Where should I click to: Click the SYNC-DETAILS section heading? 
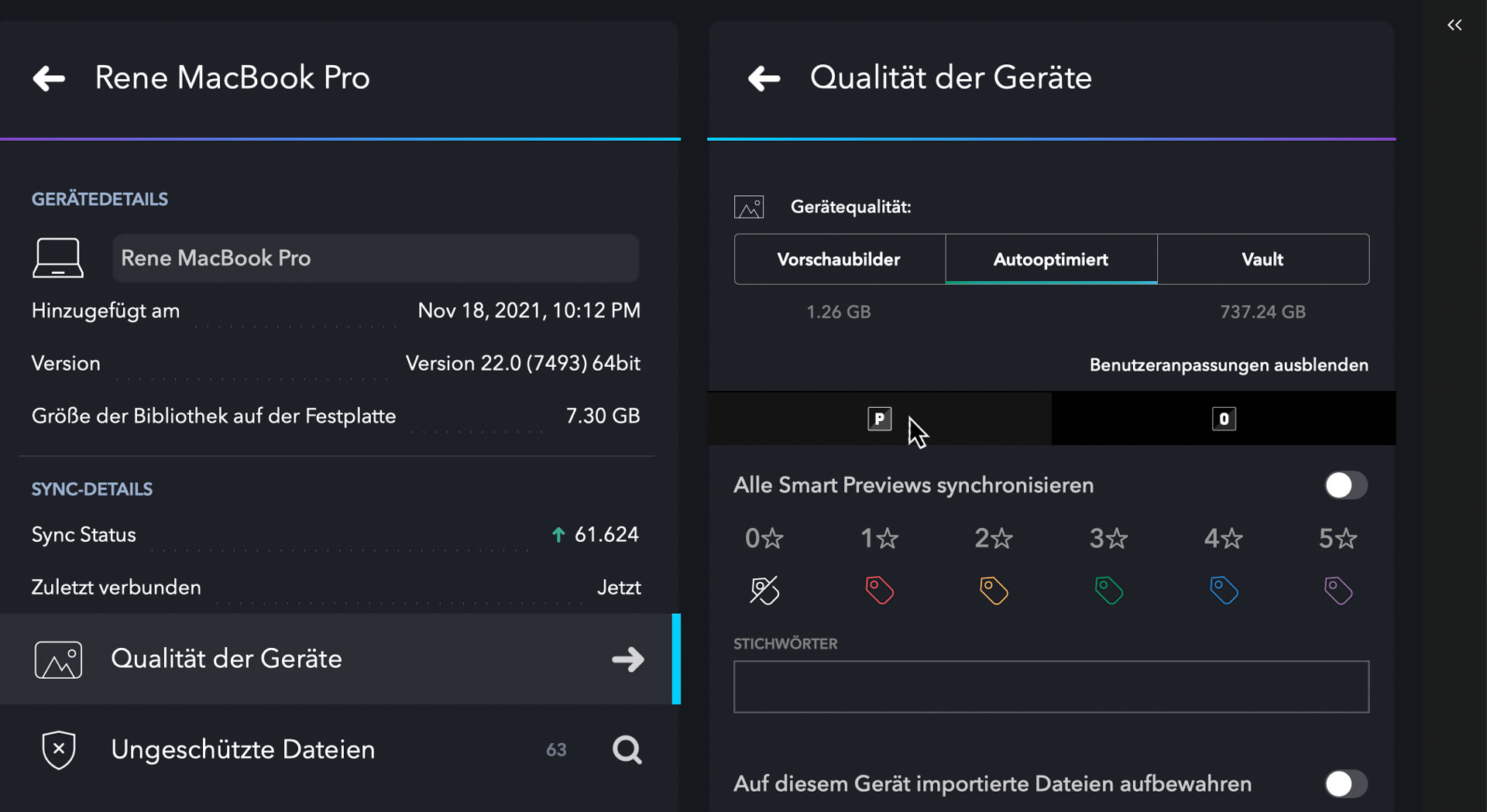(92, 489)
